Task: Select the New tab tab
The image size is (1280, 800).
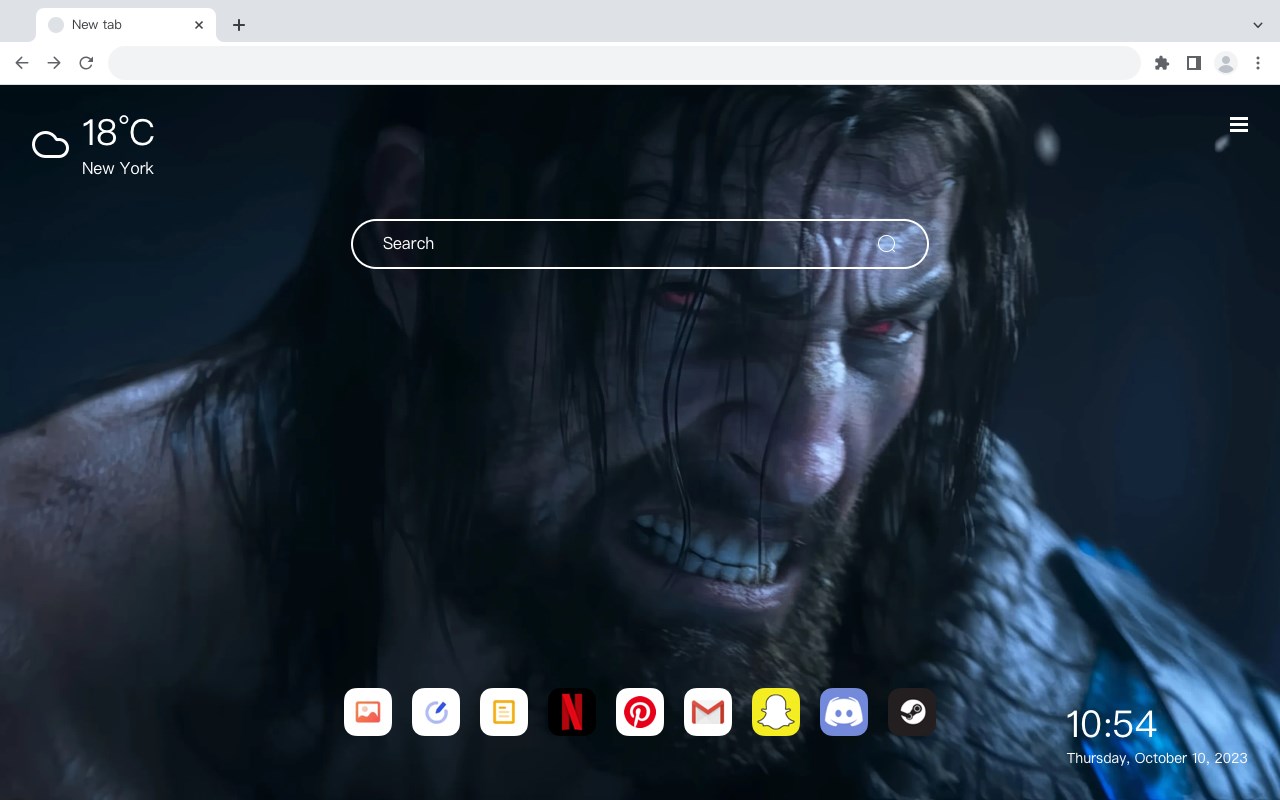Action: click(x=126, y=25)
